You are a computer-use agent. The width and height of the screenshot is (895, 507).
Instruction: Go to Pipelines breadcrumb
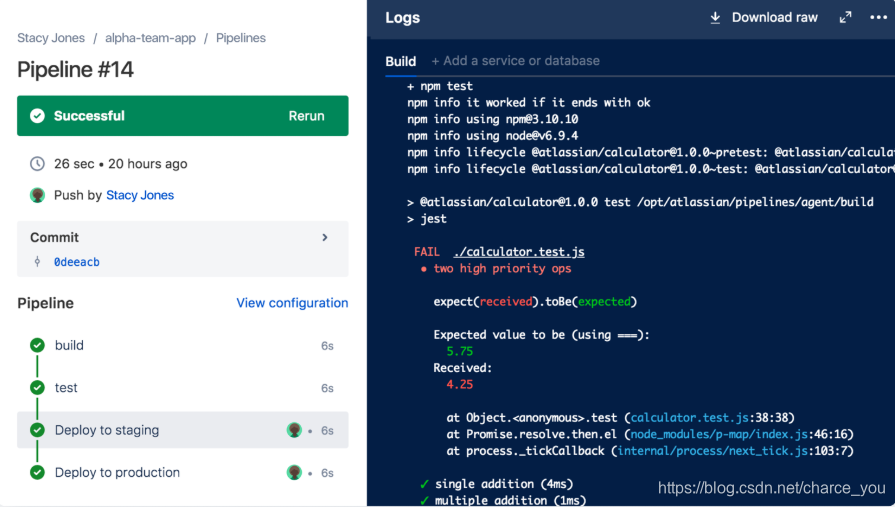tap(241, 38)
